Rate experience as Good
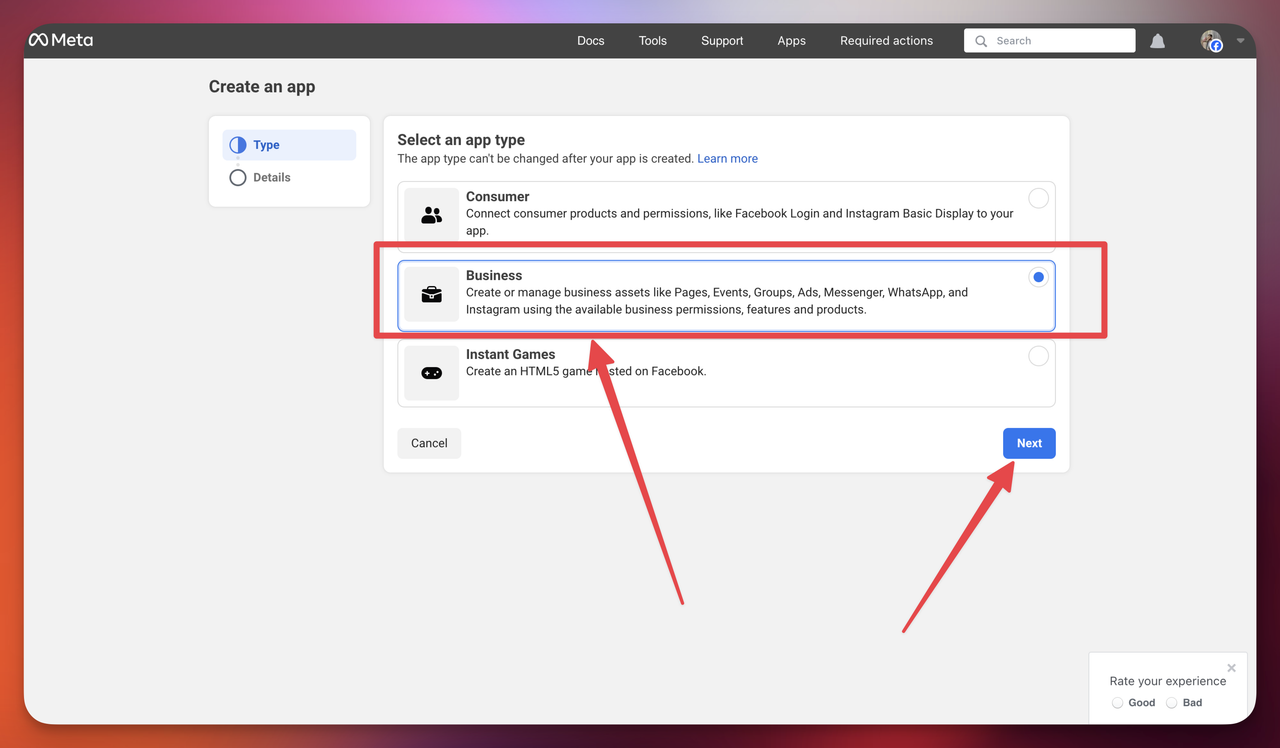 1118,703
